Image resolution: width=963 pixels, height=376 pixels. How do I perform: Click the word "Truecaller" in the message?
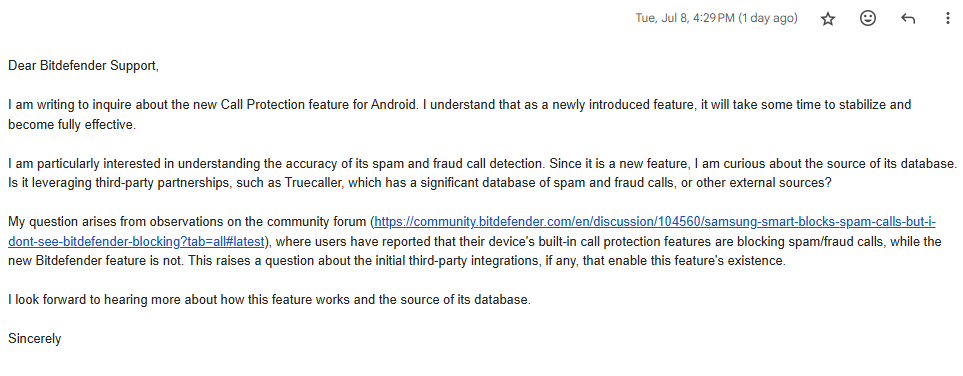[311, 183]
